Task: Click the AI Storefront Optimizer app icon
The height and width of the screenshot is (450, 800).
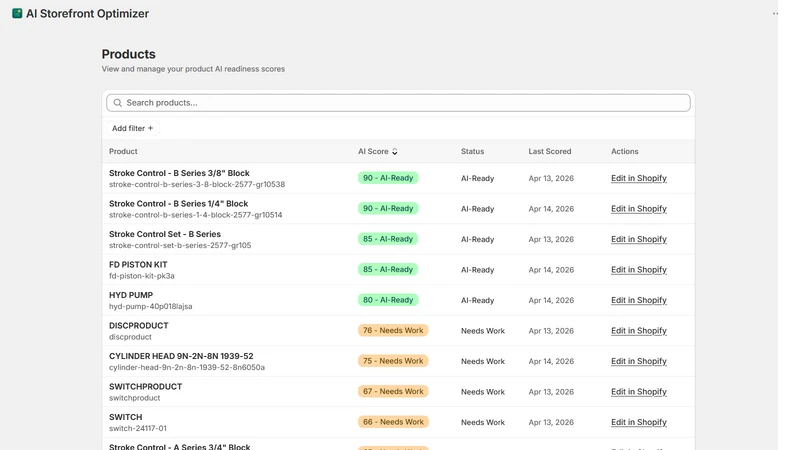Action: [x=17, y=14]
